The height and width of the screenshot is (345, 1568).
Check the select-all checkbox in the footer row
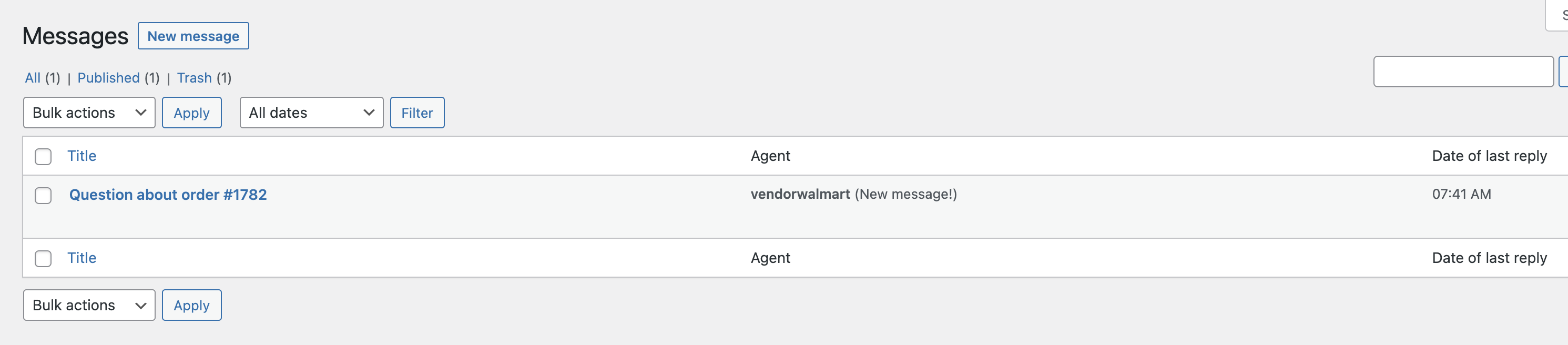(x=43, y=258)
